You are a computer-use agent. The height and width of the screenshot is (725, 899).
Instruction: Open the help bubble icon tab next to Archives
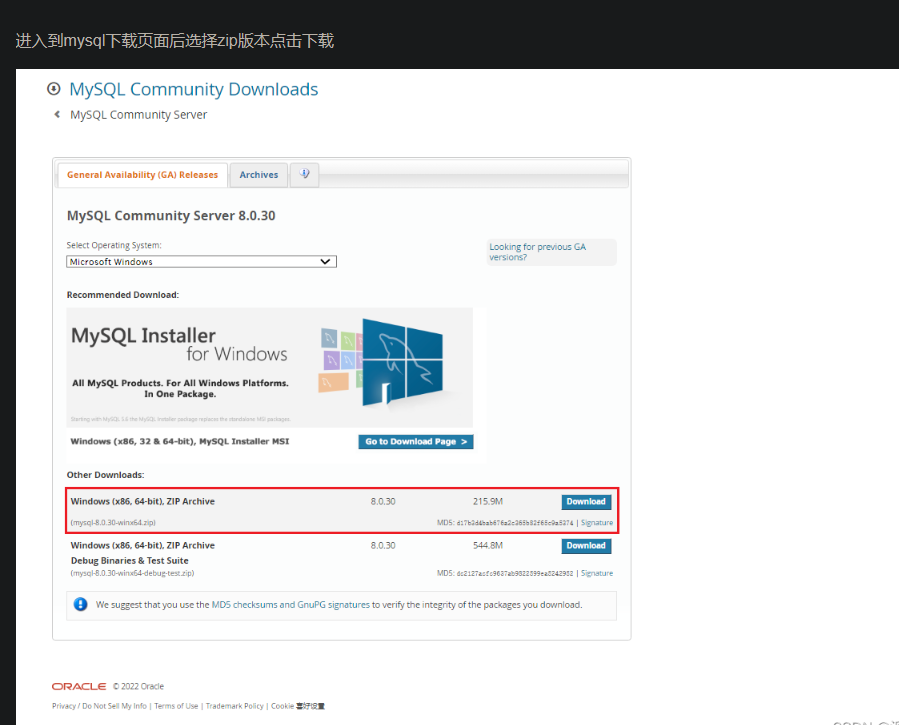pos(304,174)
